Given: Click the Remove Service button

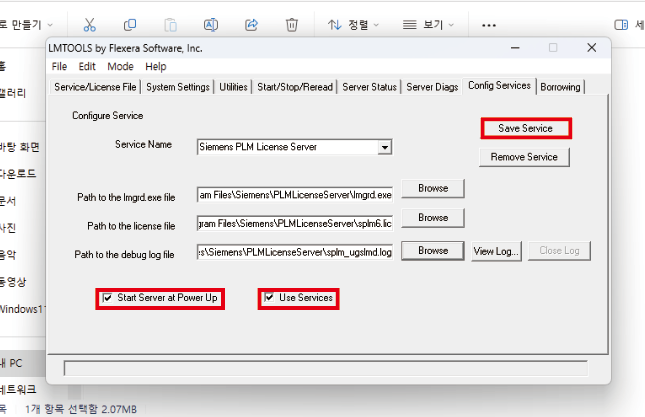Looking at the screenshot, I should click(x=524, y=157).
